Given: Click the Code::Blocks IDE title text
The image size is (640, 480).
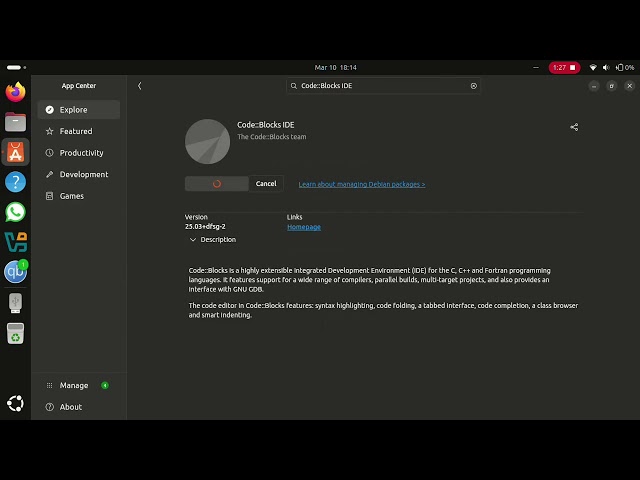Looking at the screenshot, I should point(266,125).
